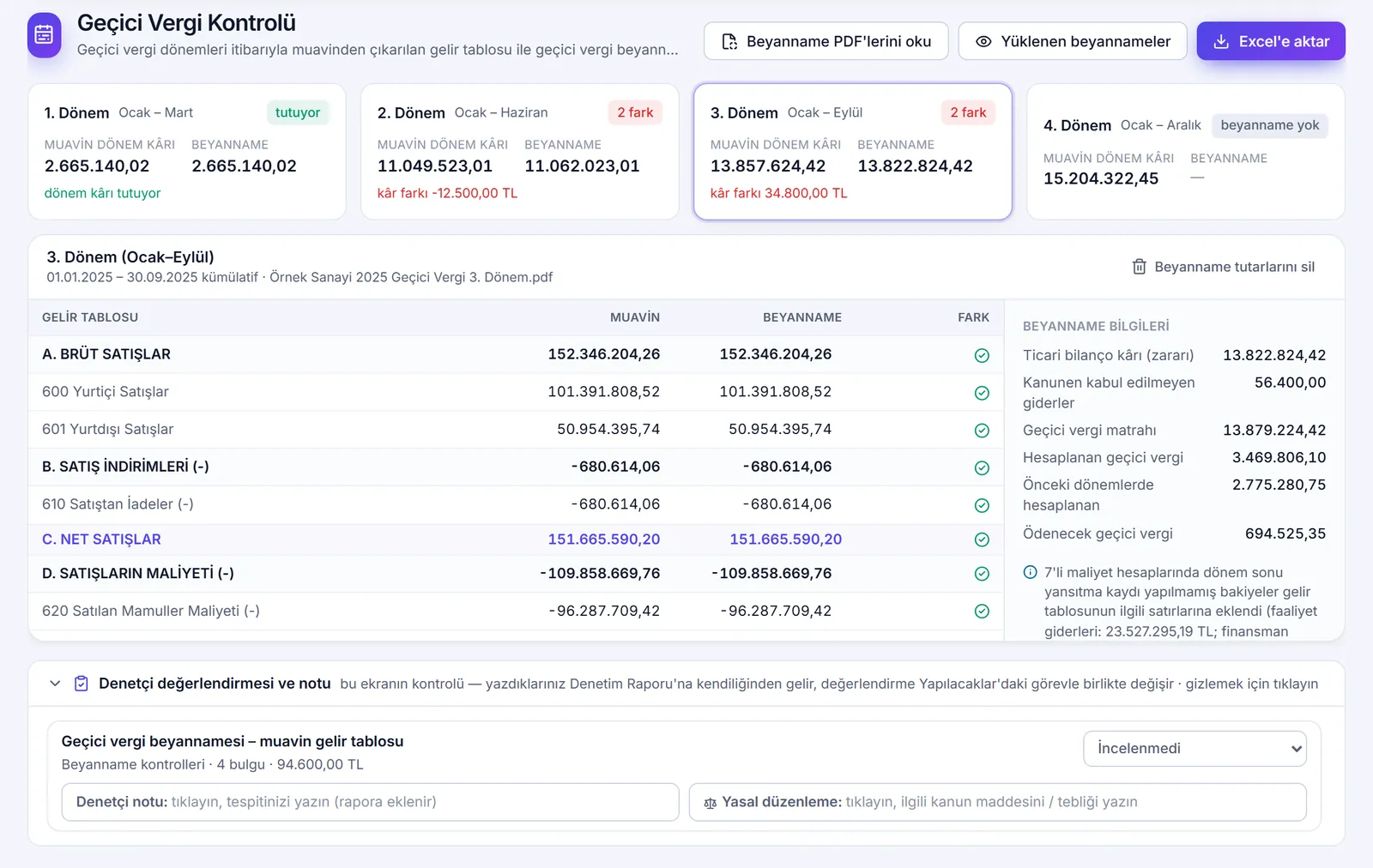Viewport: 1373px width, 868px height.
Task: Select the 3. Dönem Ocak – Eylül card
Action: click(x=853, y=151)
